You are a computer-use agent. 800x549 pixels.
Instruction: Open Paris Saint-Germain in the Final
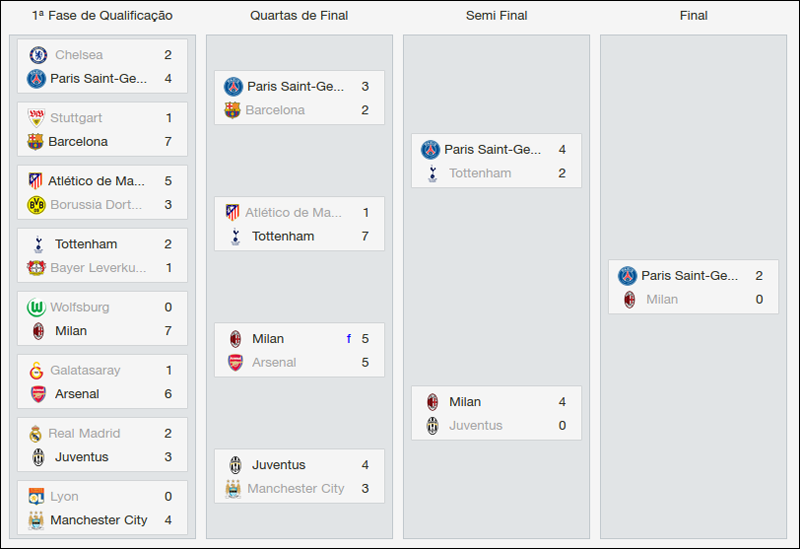[x=690, y=275]
